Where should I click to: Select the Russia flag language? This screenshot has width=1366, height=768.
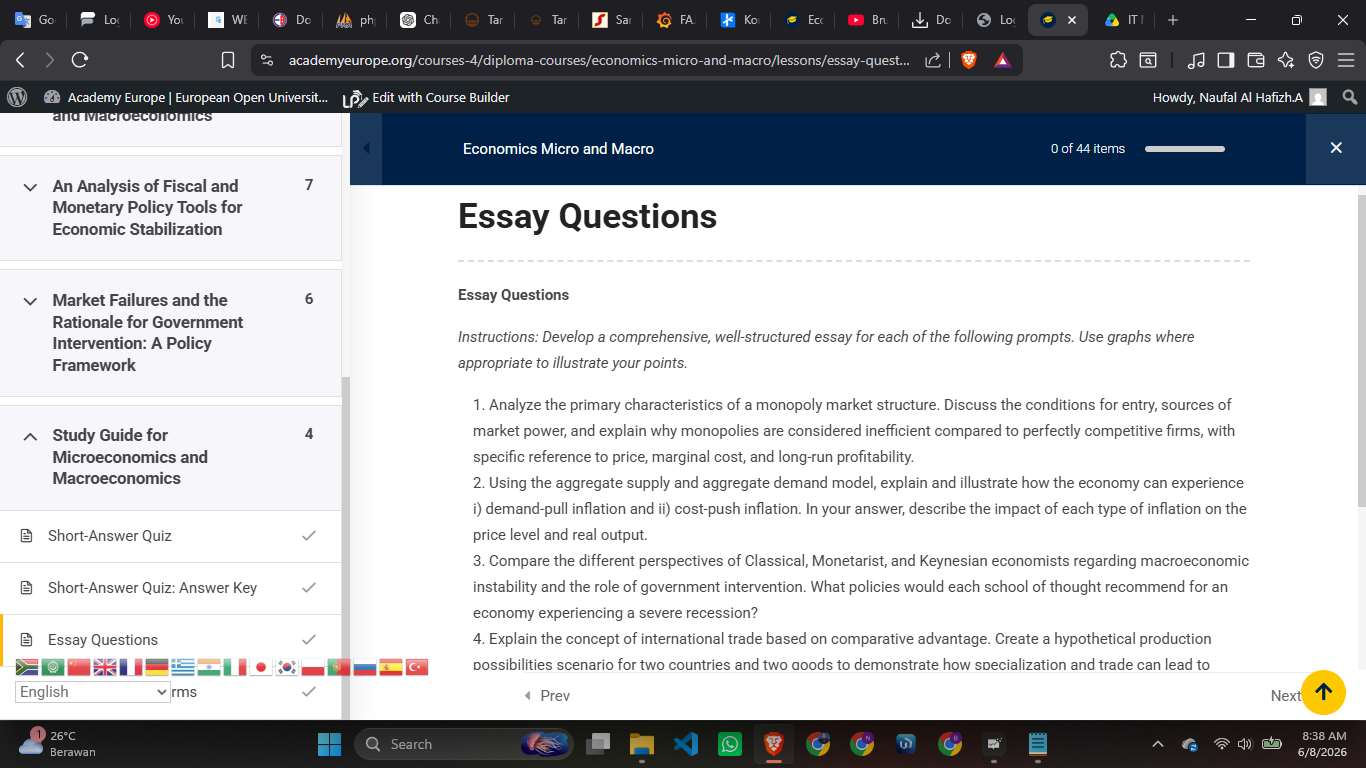365,667
